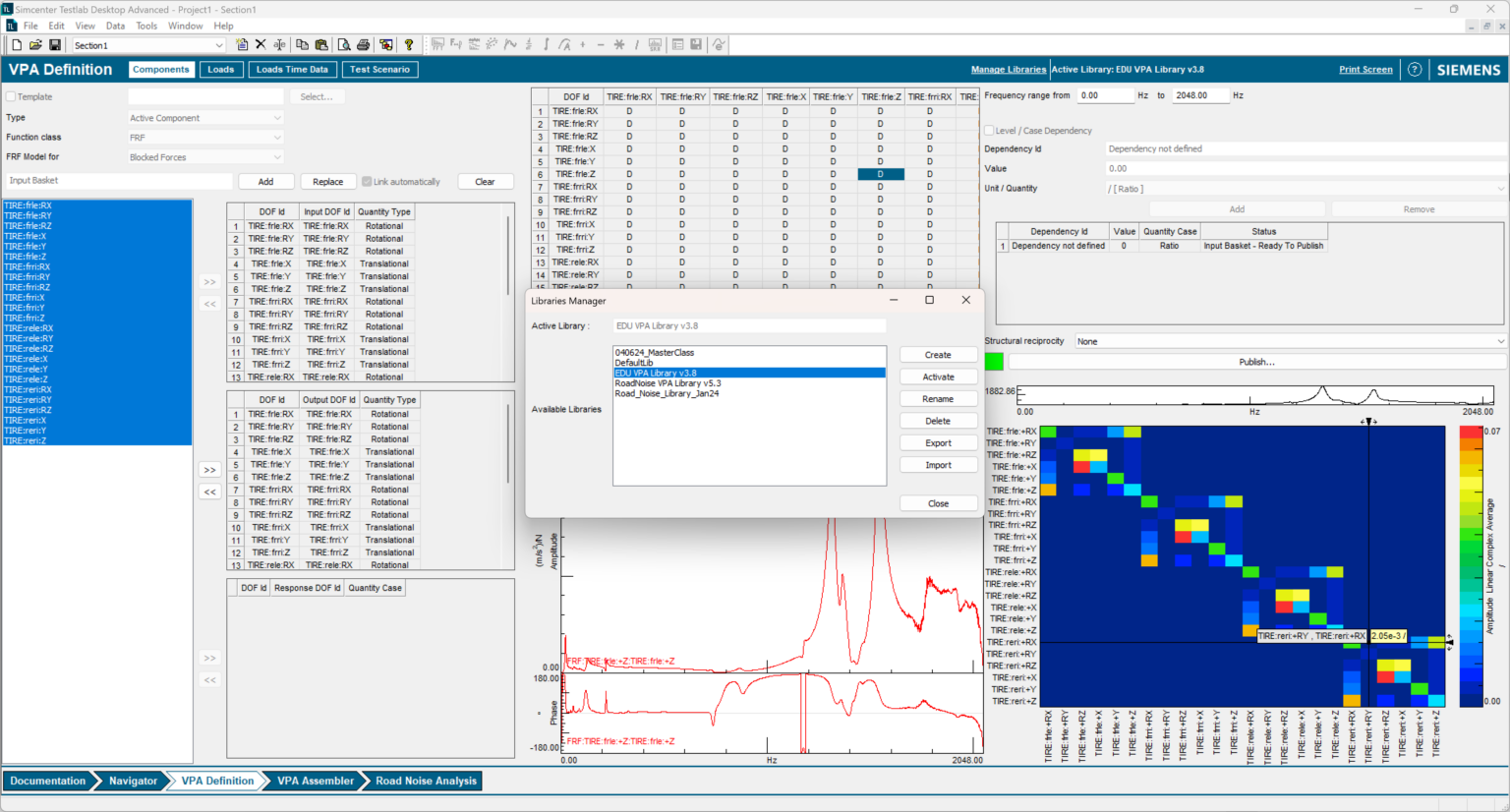Image resolution: width=1510 pixels, height=812 pixels.
Task: Activate the selected library in Libraries Manager
Action: coord(938,376)
